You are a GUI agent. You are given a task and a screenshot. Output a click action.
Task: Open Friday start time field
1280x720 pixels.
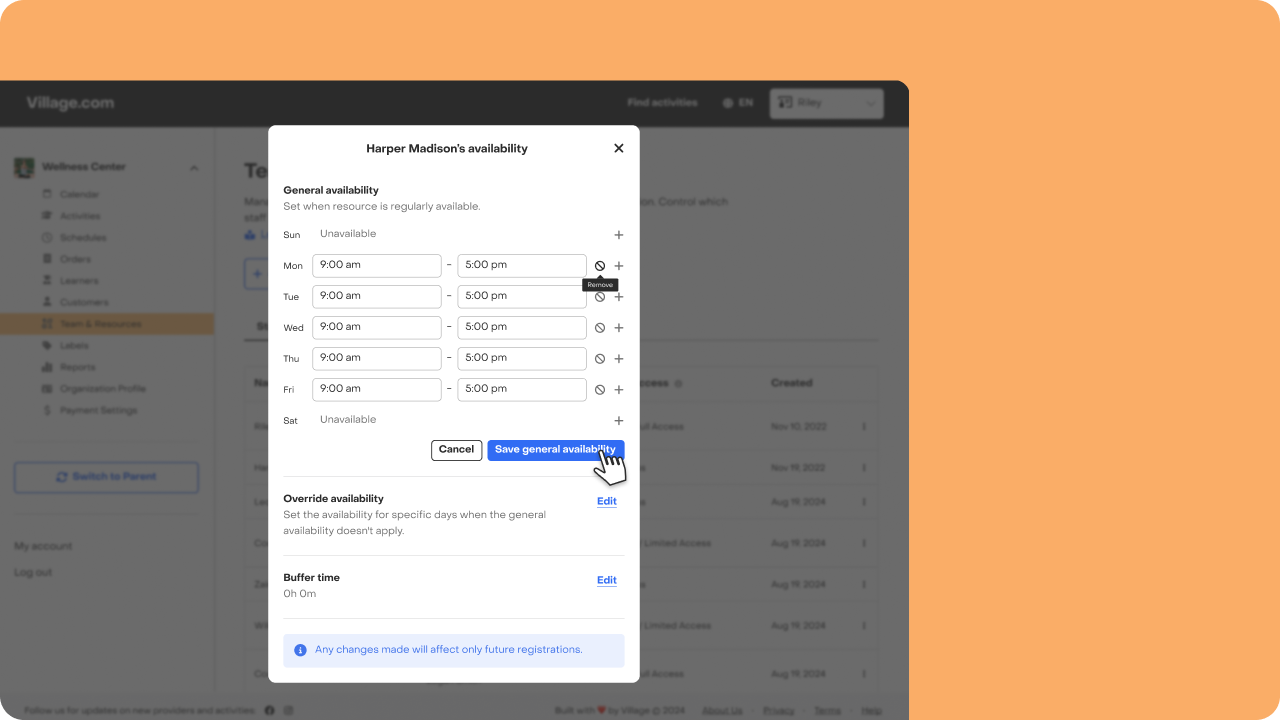point(377,389)
